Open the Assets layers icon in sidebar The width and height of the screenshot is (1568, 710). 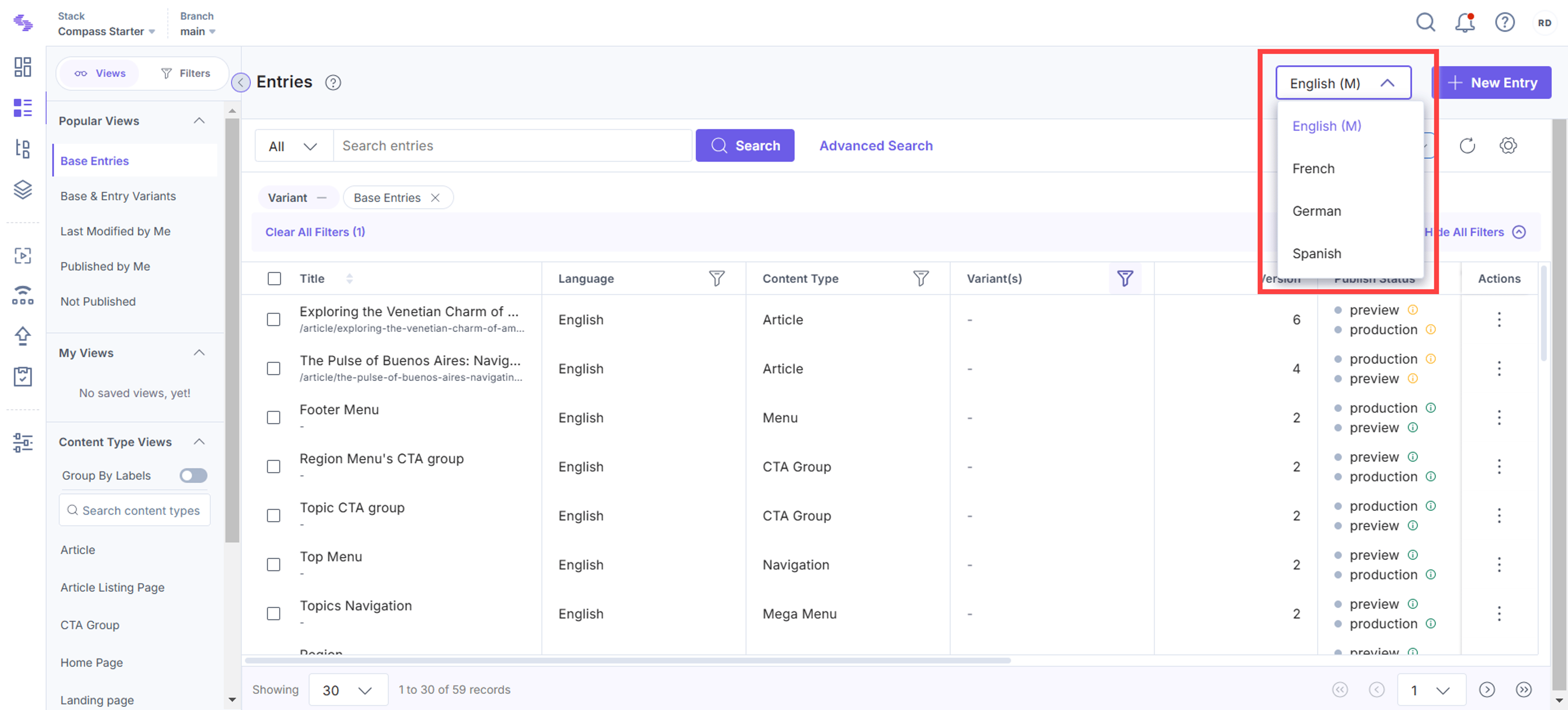point(22,190)
